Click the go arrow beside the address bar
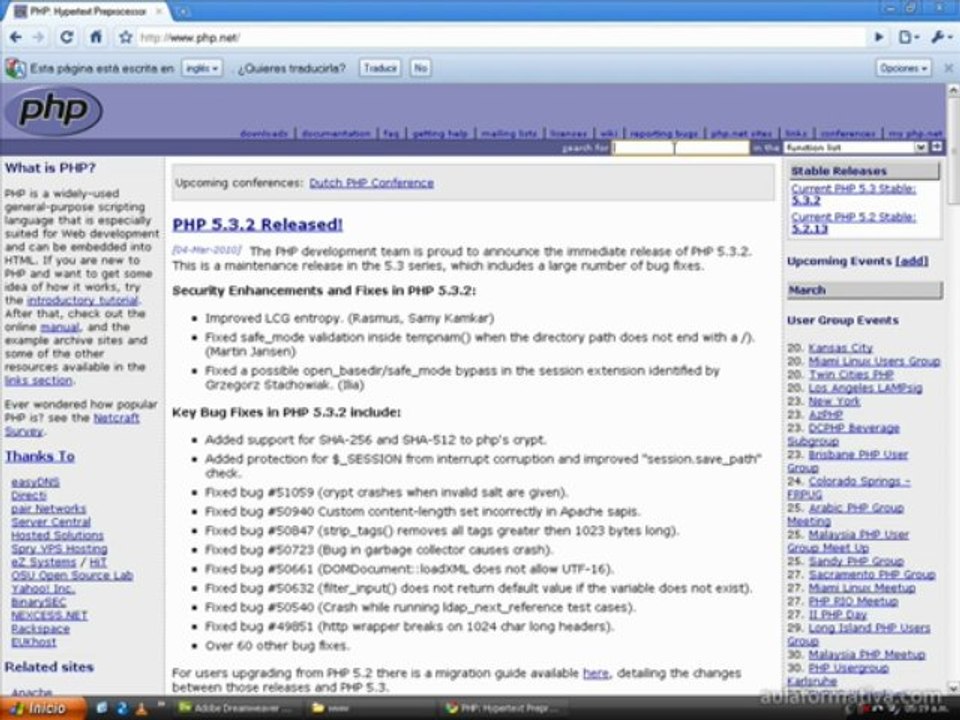This screenshot has height=720, width=960. click(x=879, y=37)
